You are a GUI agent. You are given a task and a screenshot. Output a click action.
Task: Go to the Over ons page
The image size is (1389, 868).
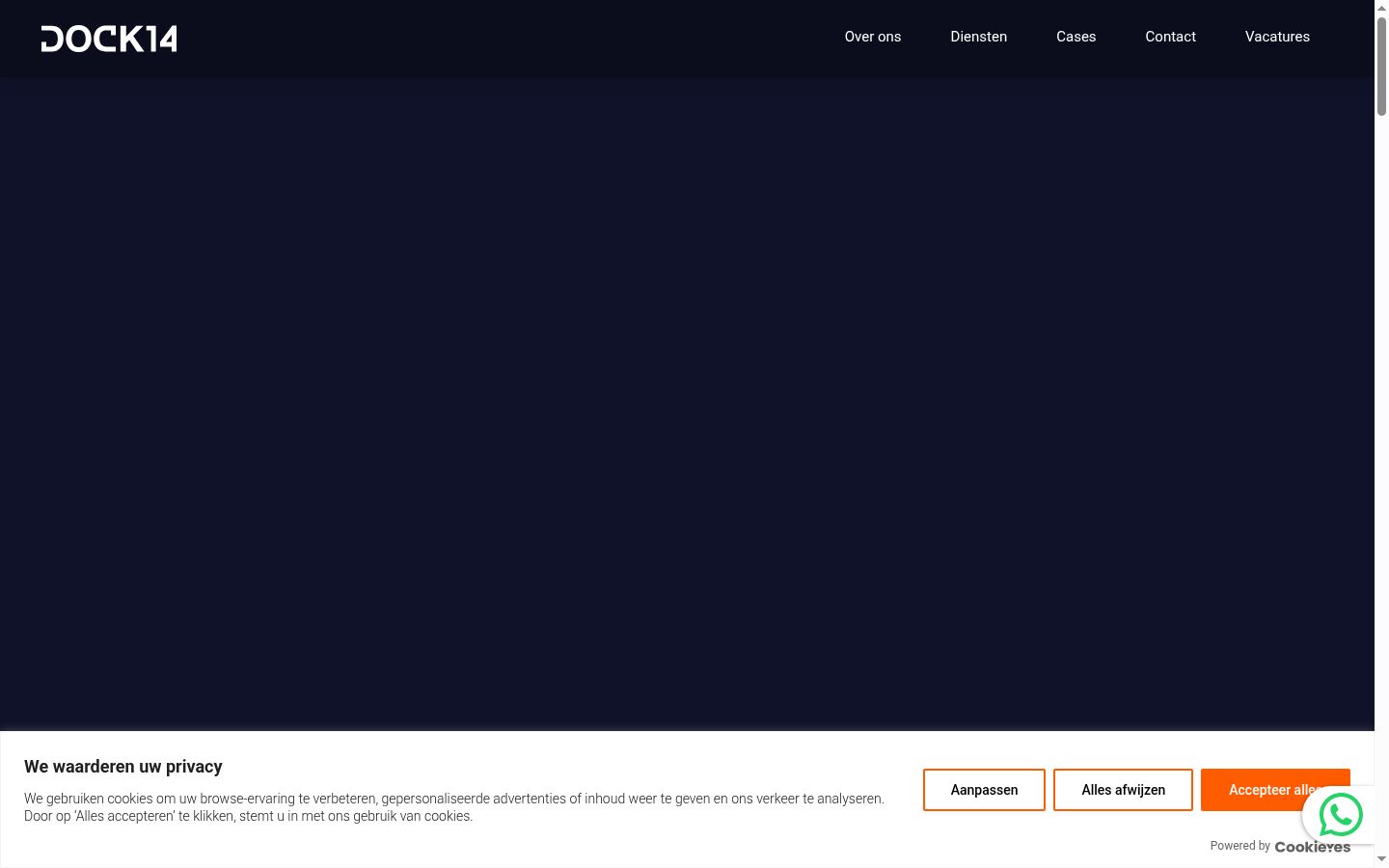pyautogui.click(x=873, y=37)
